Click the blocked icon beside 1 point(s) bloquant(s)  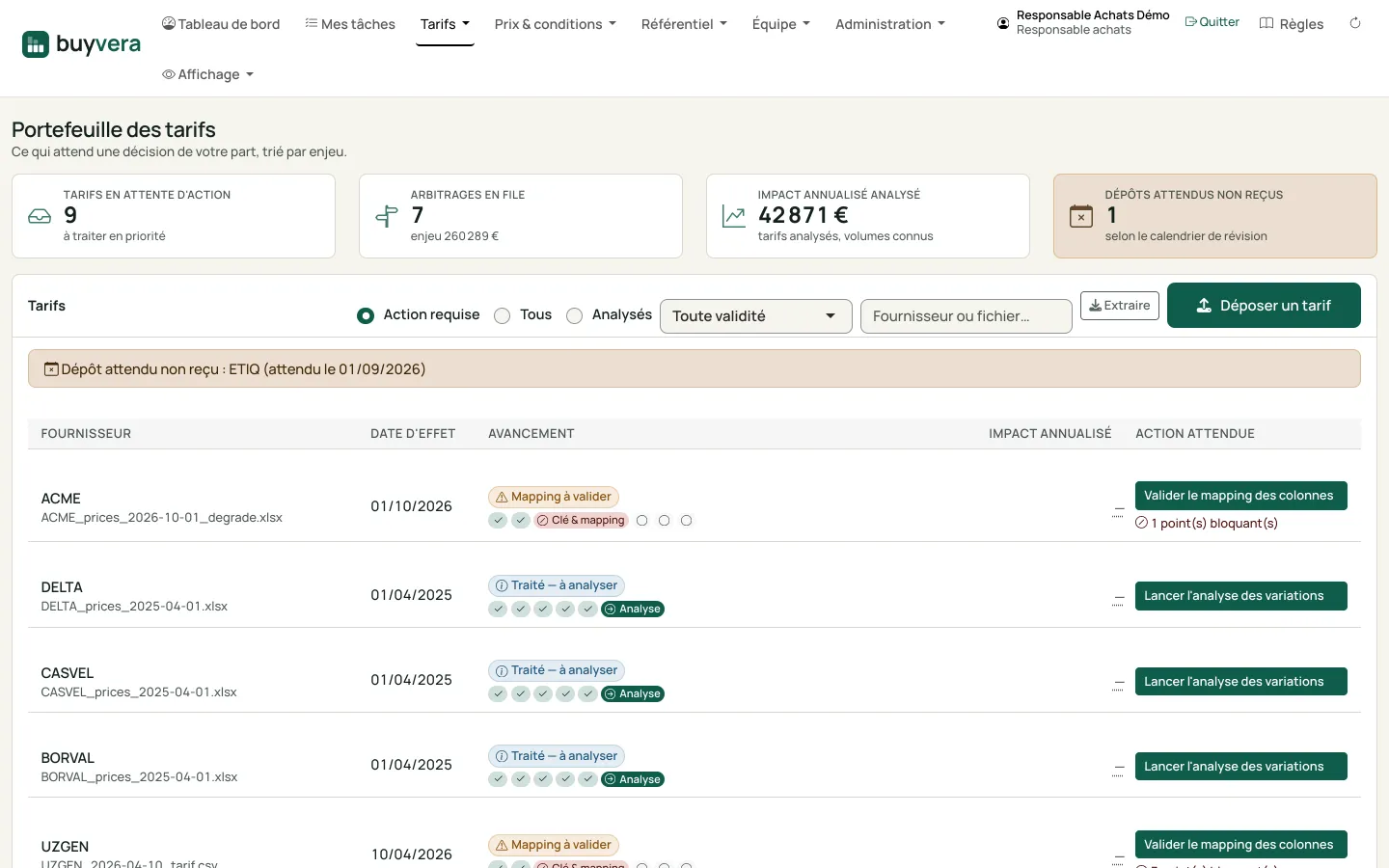click(x=1142, y=523)
